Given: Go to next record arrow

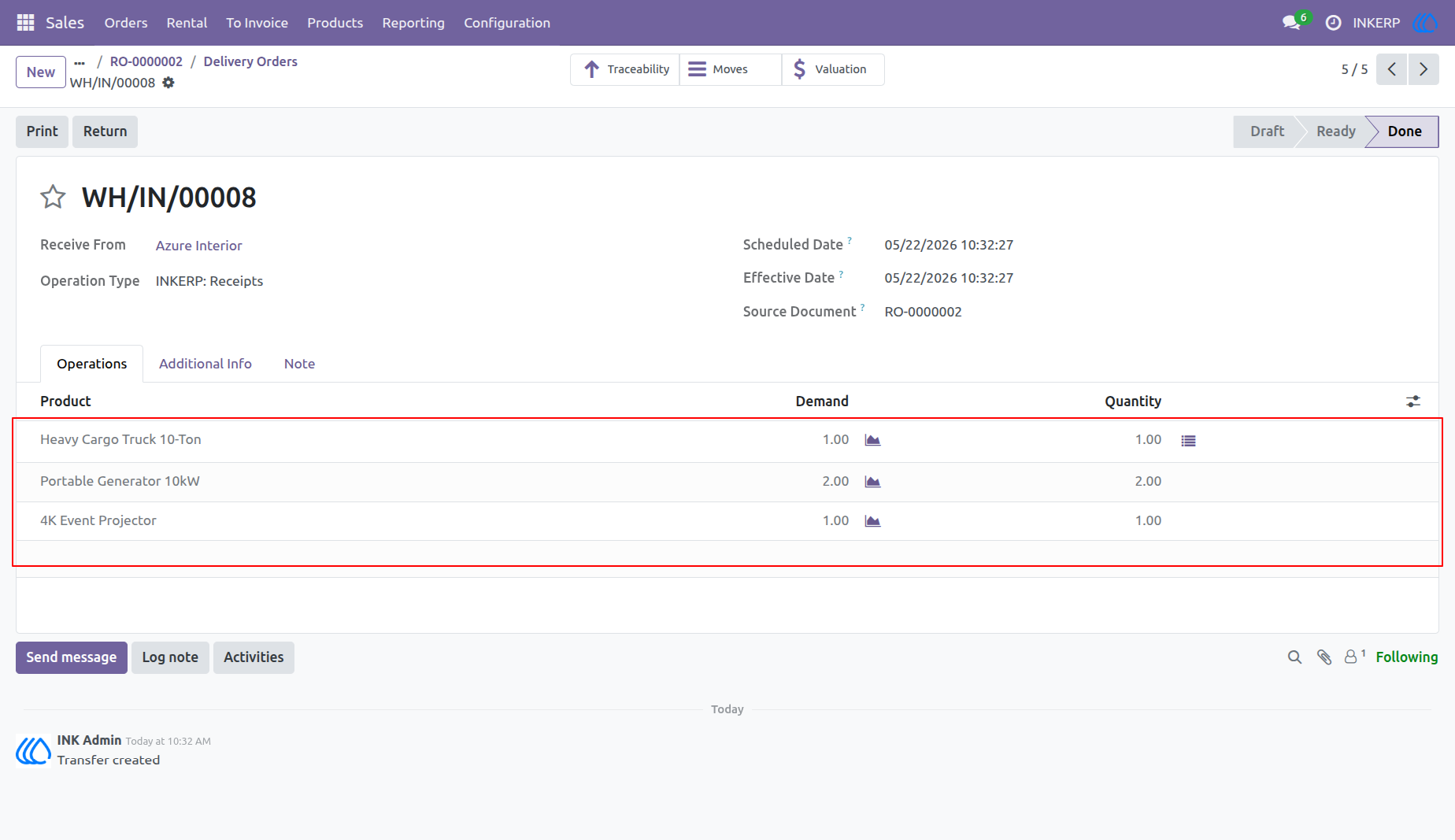Looking at the screenshot, I should coord(1424,69).
